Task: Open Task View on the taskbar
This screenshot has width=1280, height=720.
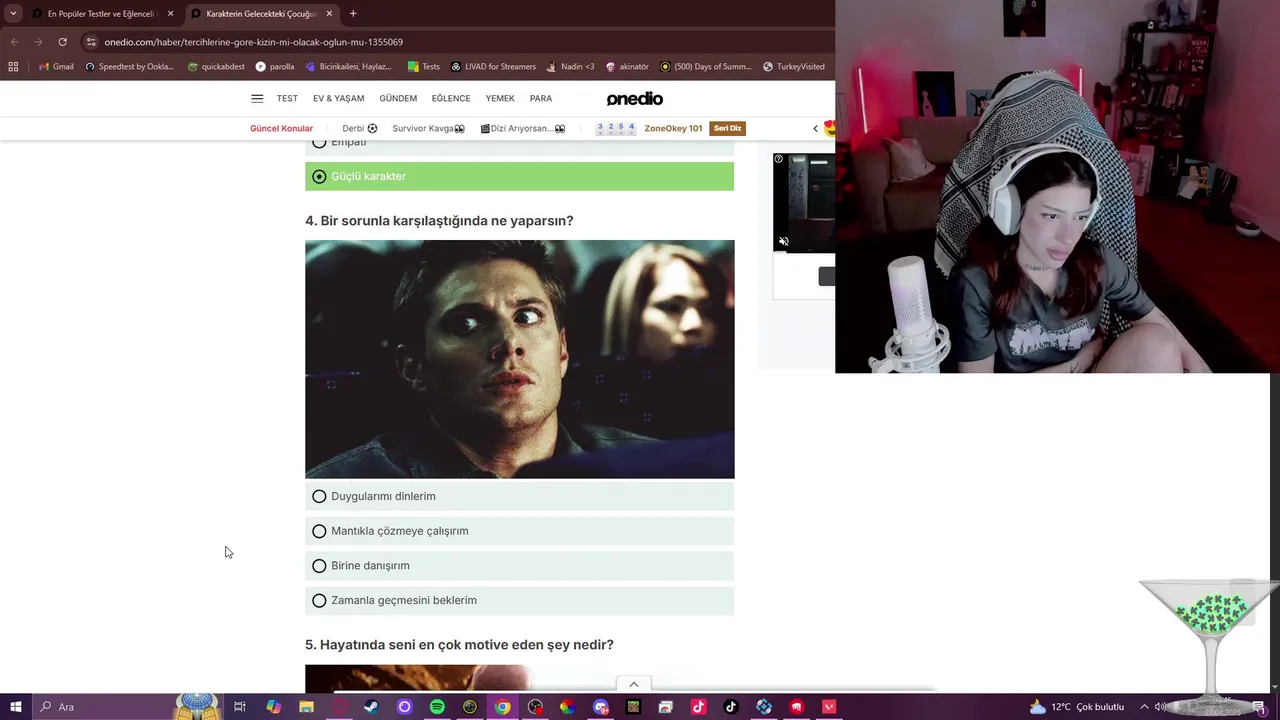Action: tap(240, 707)
